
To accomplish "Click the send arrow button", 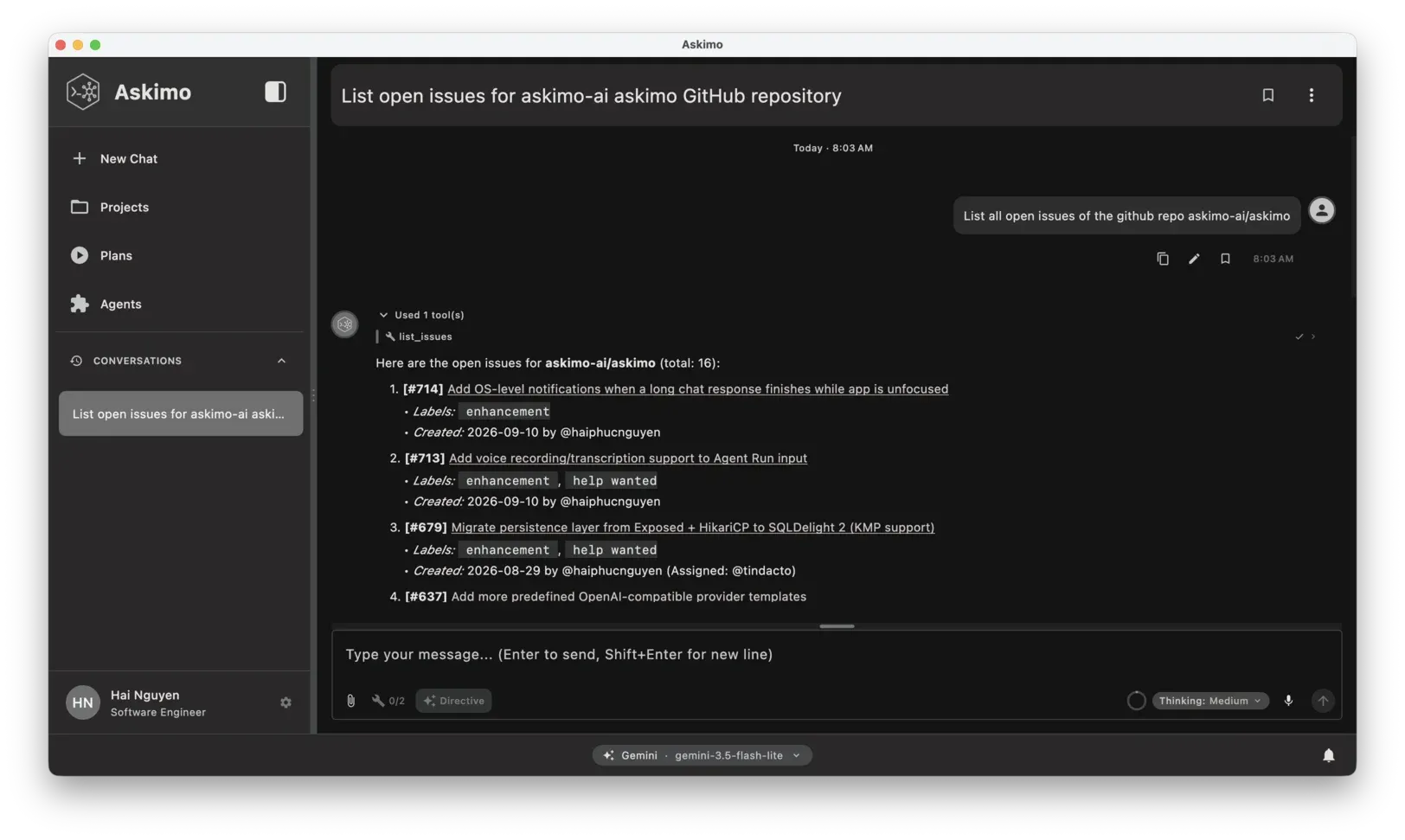I will (x=1323, y=701).
